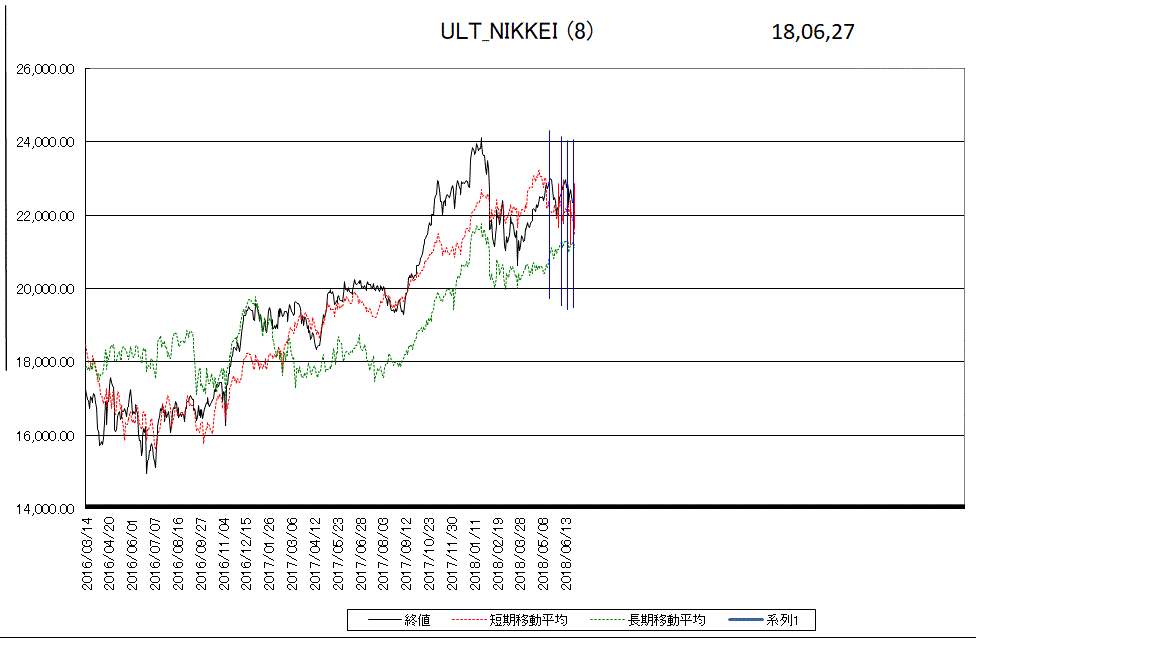Select the 2016/11/04 x-axis date
1152x648 pixels.
pos(223,553)
